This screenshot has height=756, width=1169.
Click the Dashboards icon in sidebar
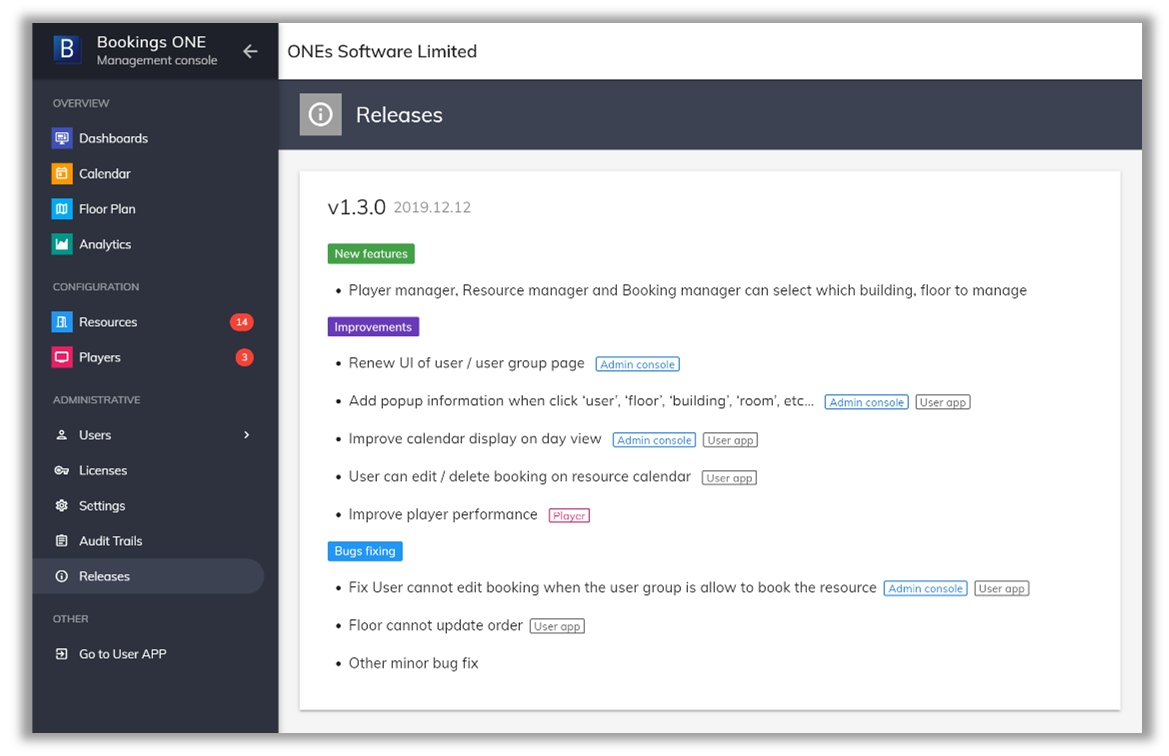pyautogui.click(x=62, y=138)
